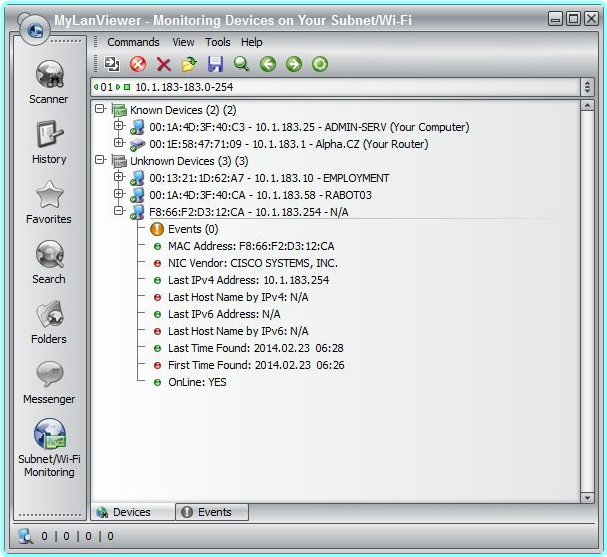Click the Last Time Found line
Screen dimensions: 607x557
[x=255, y=349]
